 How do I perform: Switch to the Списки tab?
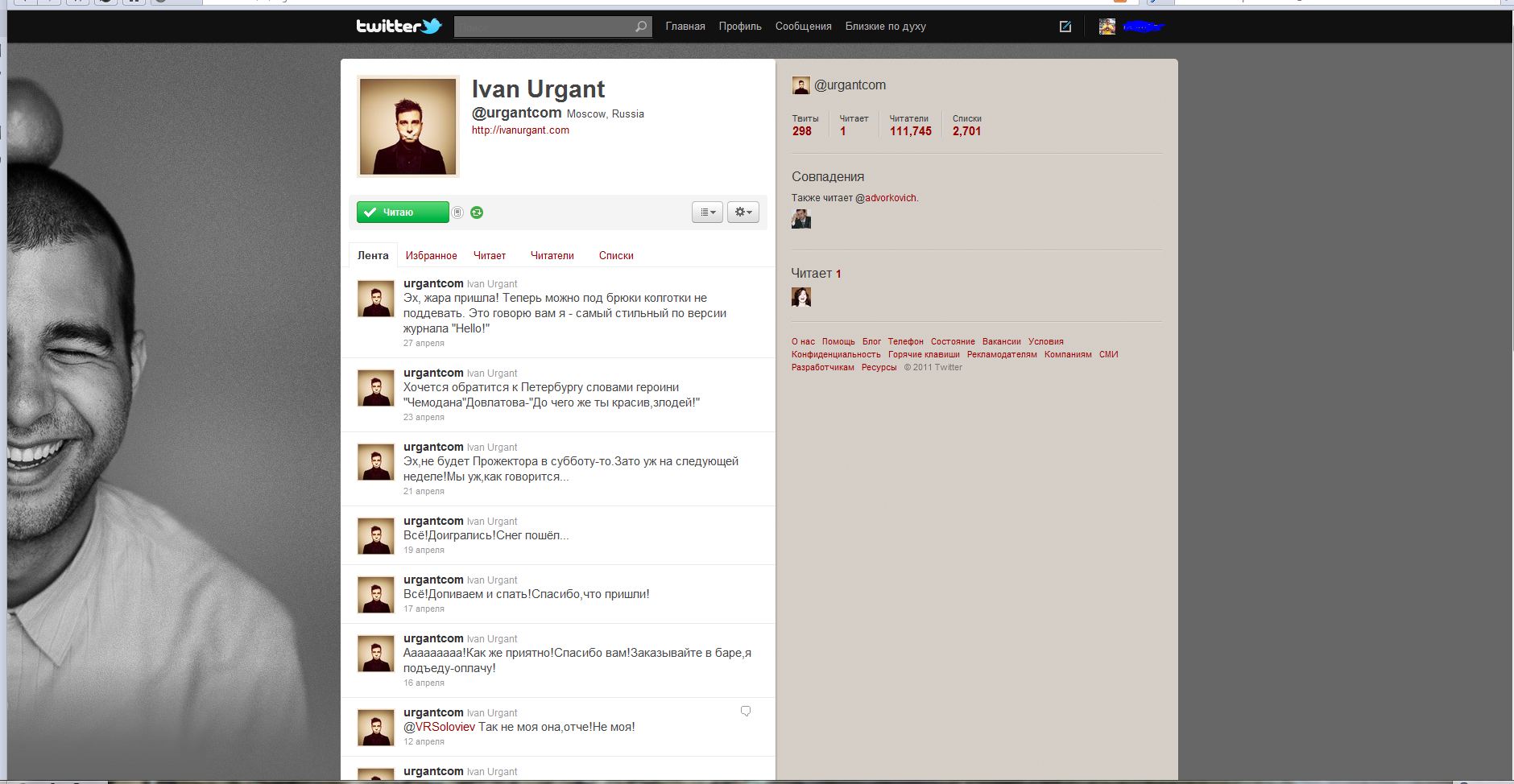pyautogui.click(x=616, y=255)
